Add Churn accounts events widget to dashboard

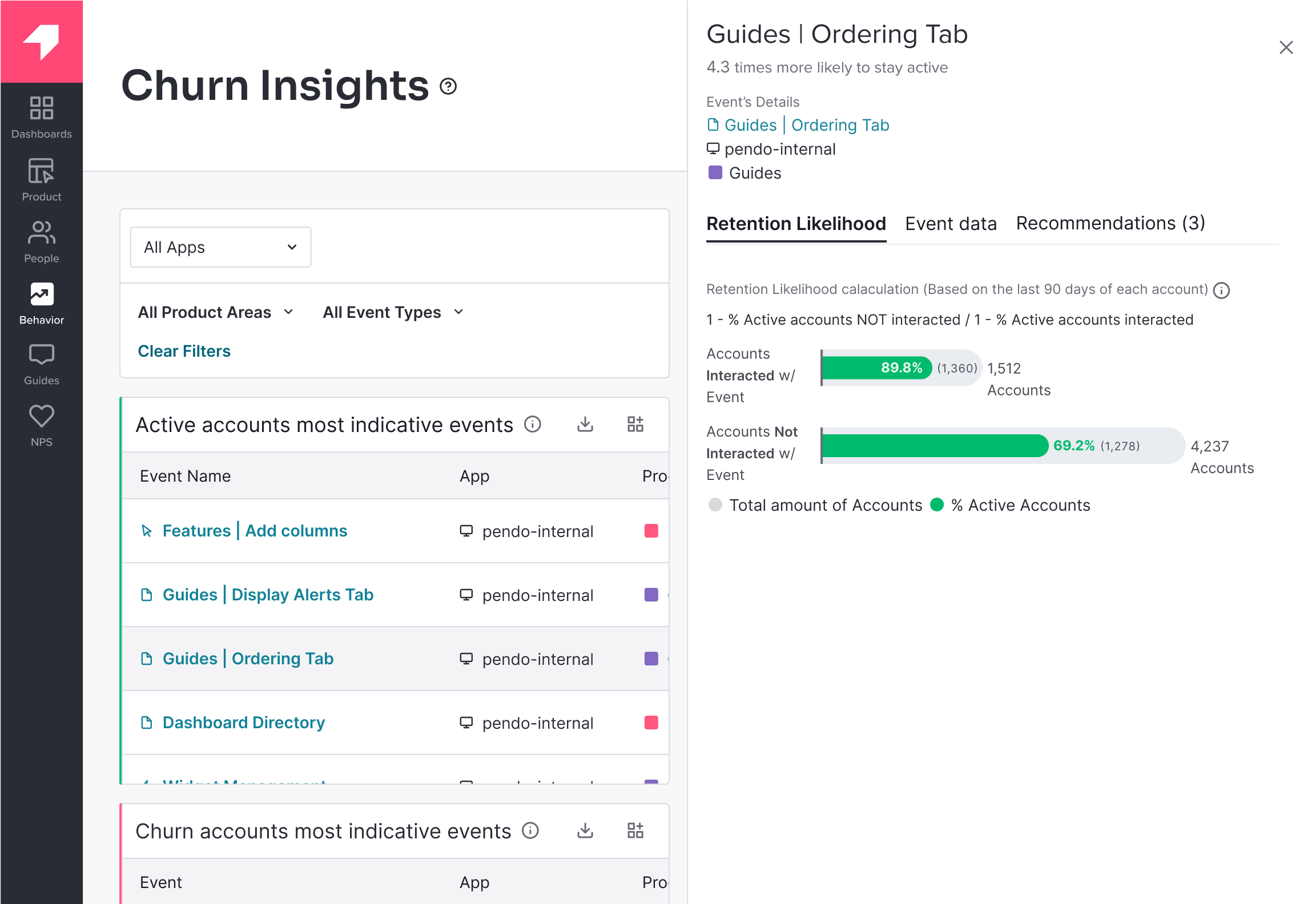tap(635, 830)
